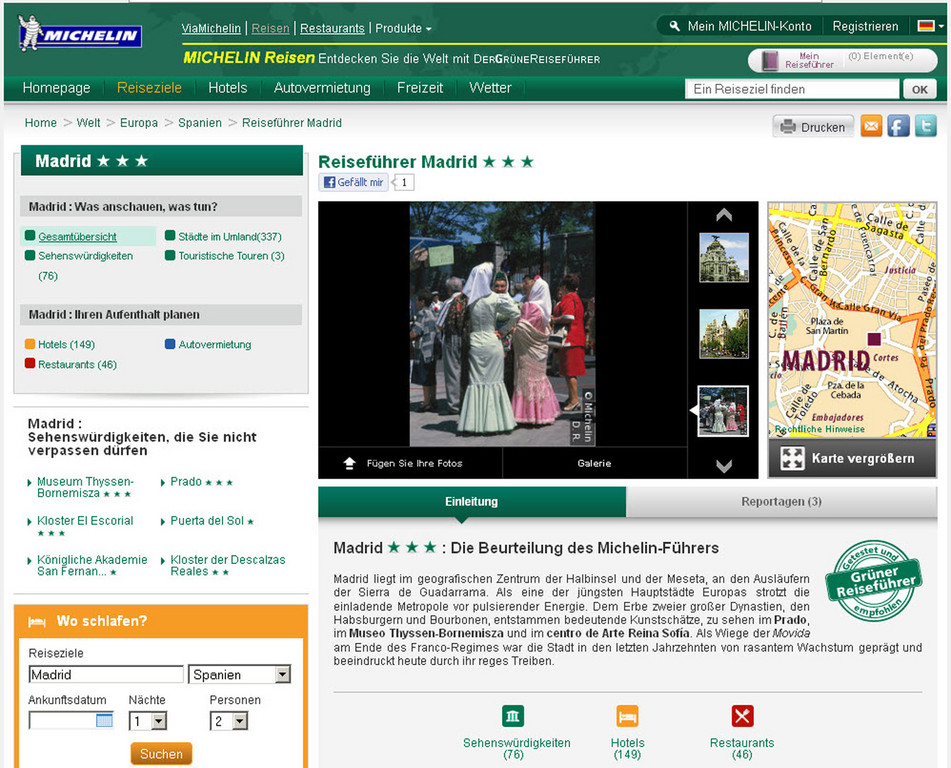Open the Museum Thyssen-Bornemisza link
Screen dimensions: 951x768
point(85,487)
